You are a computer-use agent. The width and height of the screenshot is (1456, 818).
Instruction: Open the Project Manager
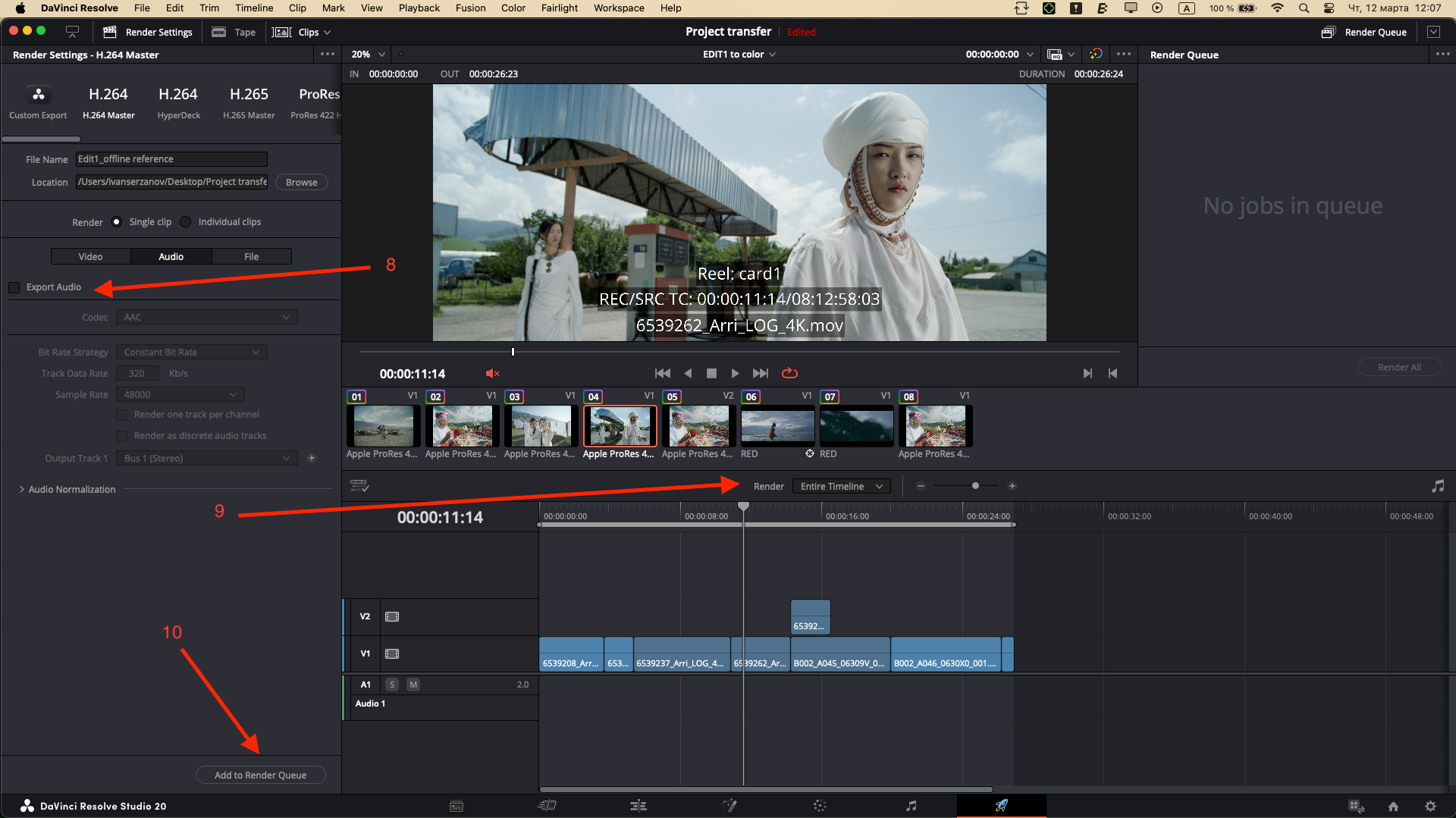click(x=1394, y=806)
